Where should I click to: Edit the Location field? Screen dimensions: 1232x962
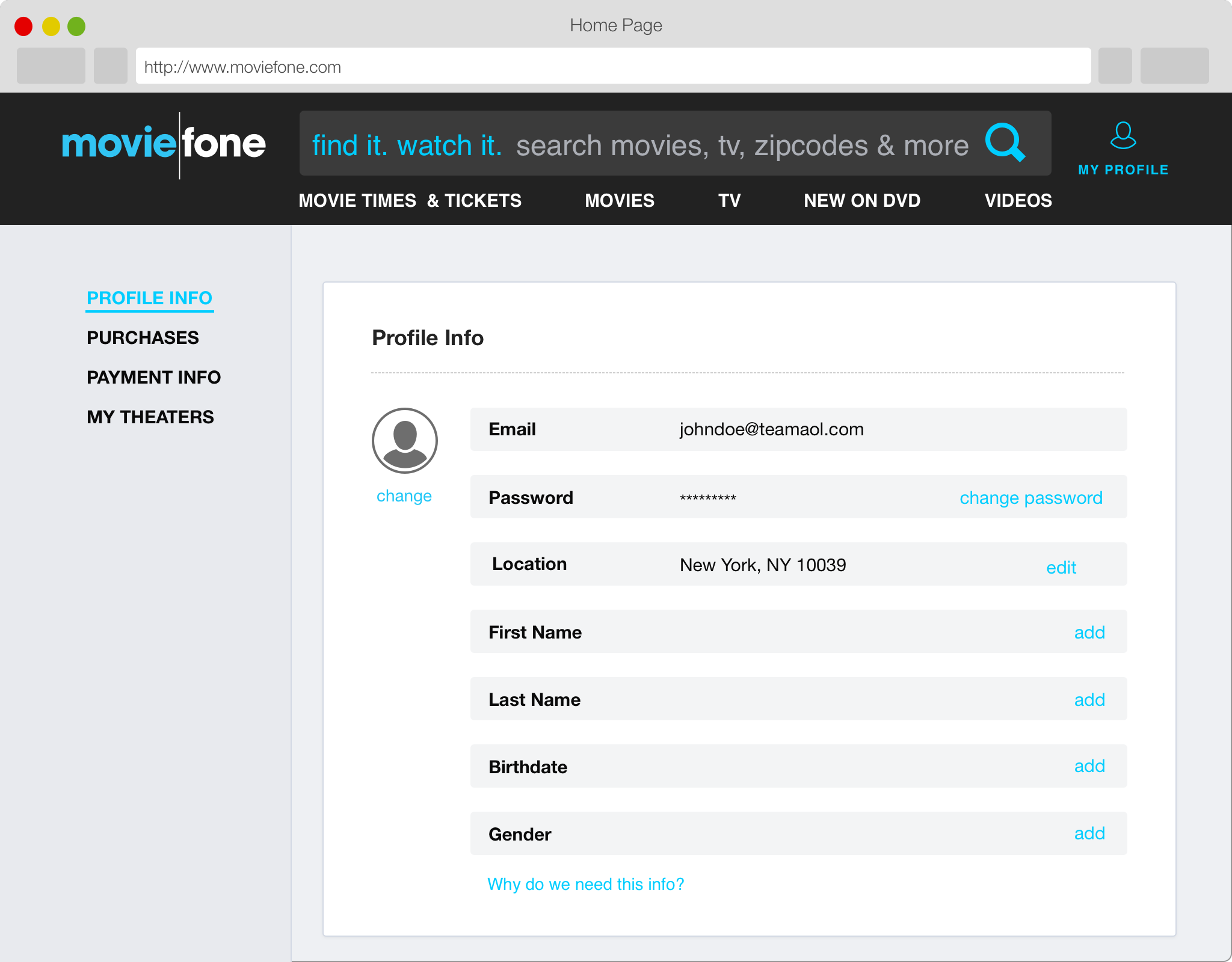click(x=1061, y=567)
